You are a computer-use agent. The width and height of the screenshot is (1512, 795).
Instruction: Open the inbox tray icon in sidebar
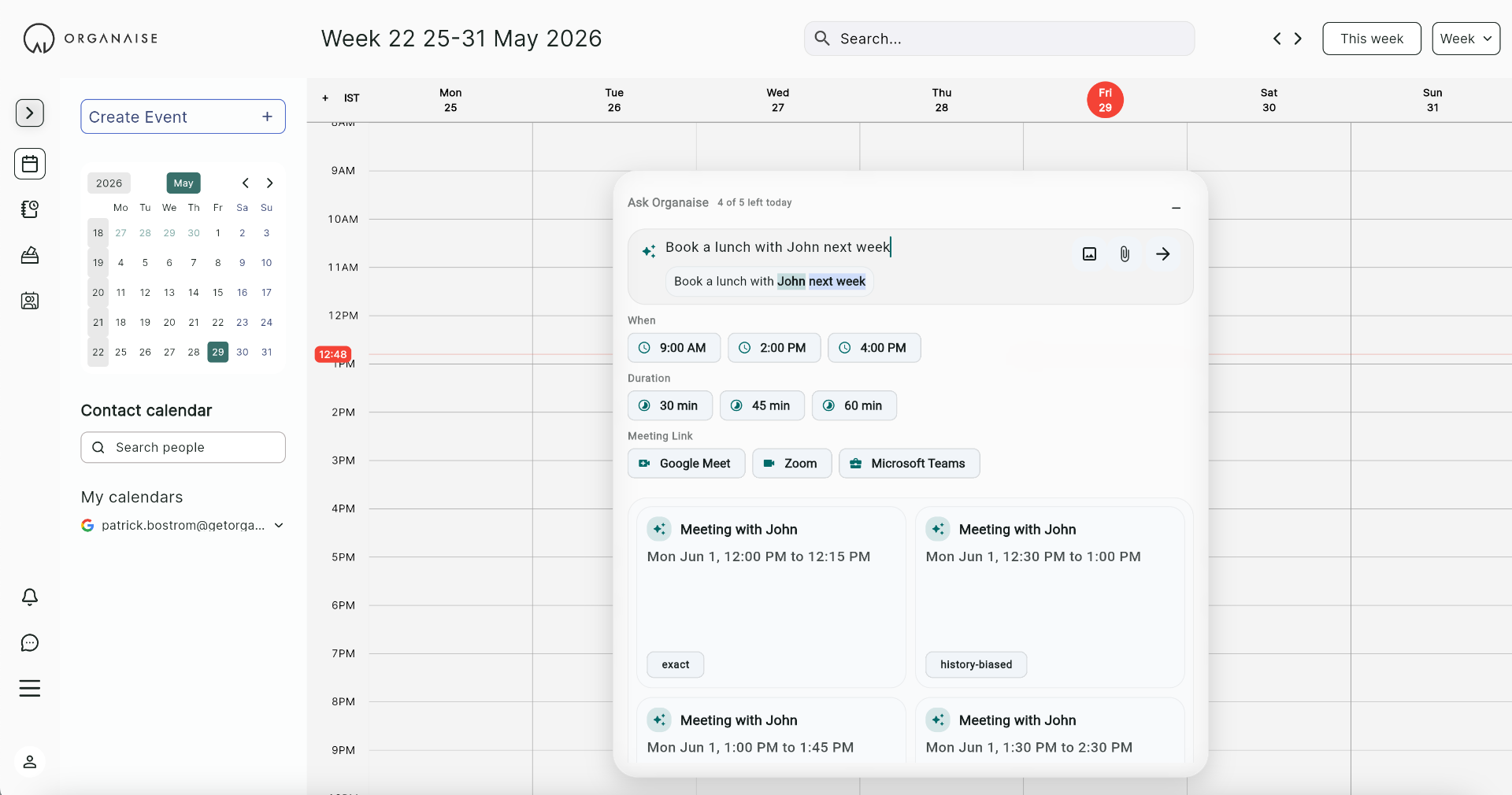30,255
